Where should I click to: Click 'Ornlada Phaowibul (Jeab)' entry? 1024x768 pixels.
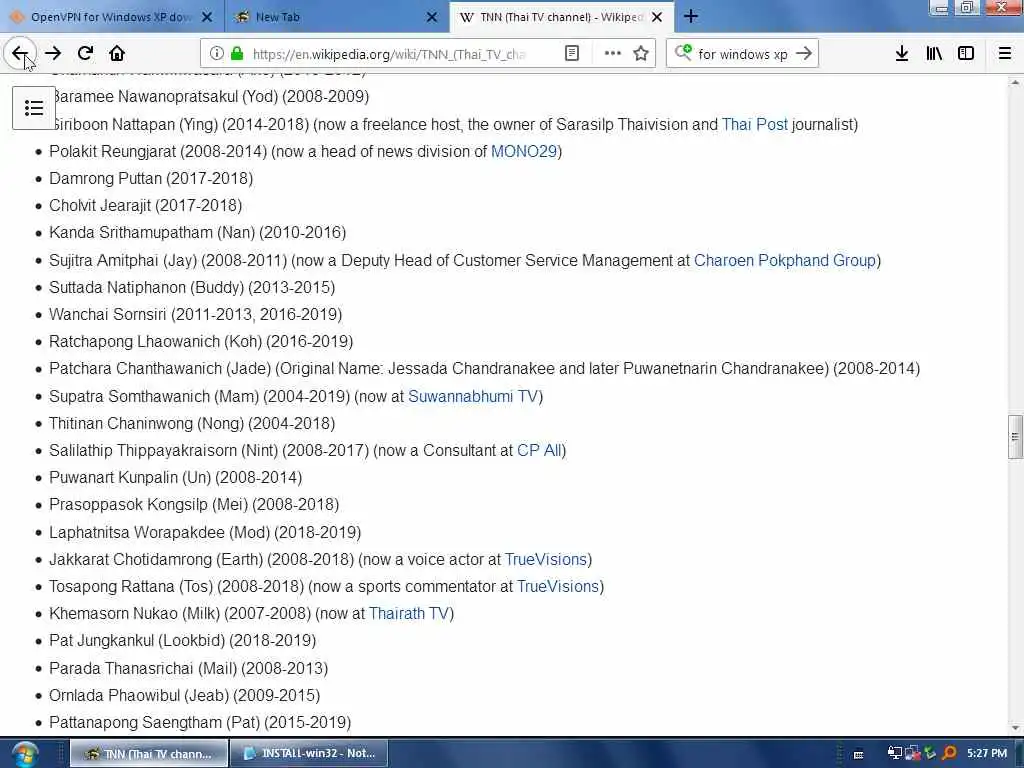click(184, 696)
